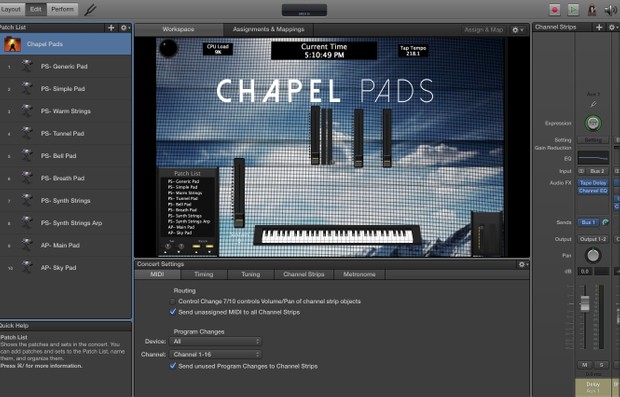Select the Channel Strips settings tab
Screen dimensions: 620x397
pos(304,274)
